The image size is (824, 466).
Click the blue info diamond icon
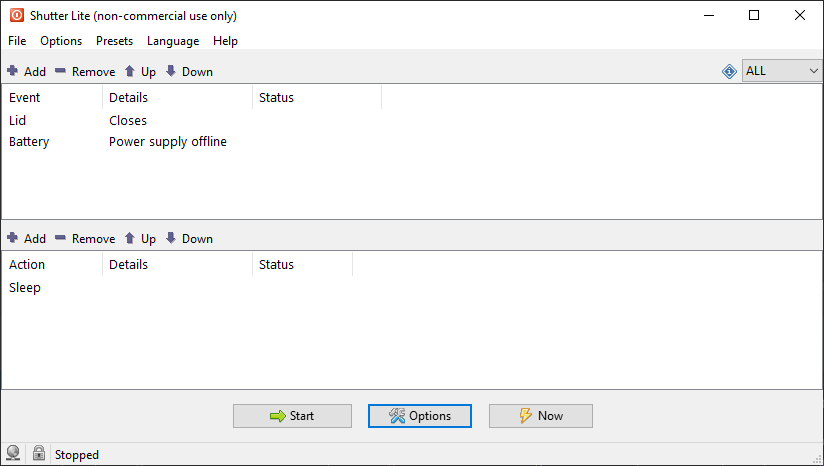coord(729,71)
